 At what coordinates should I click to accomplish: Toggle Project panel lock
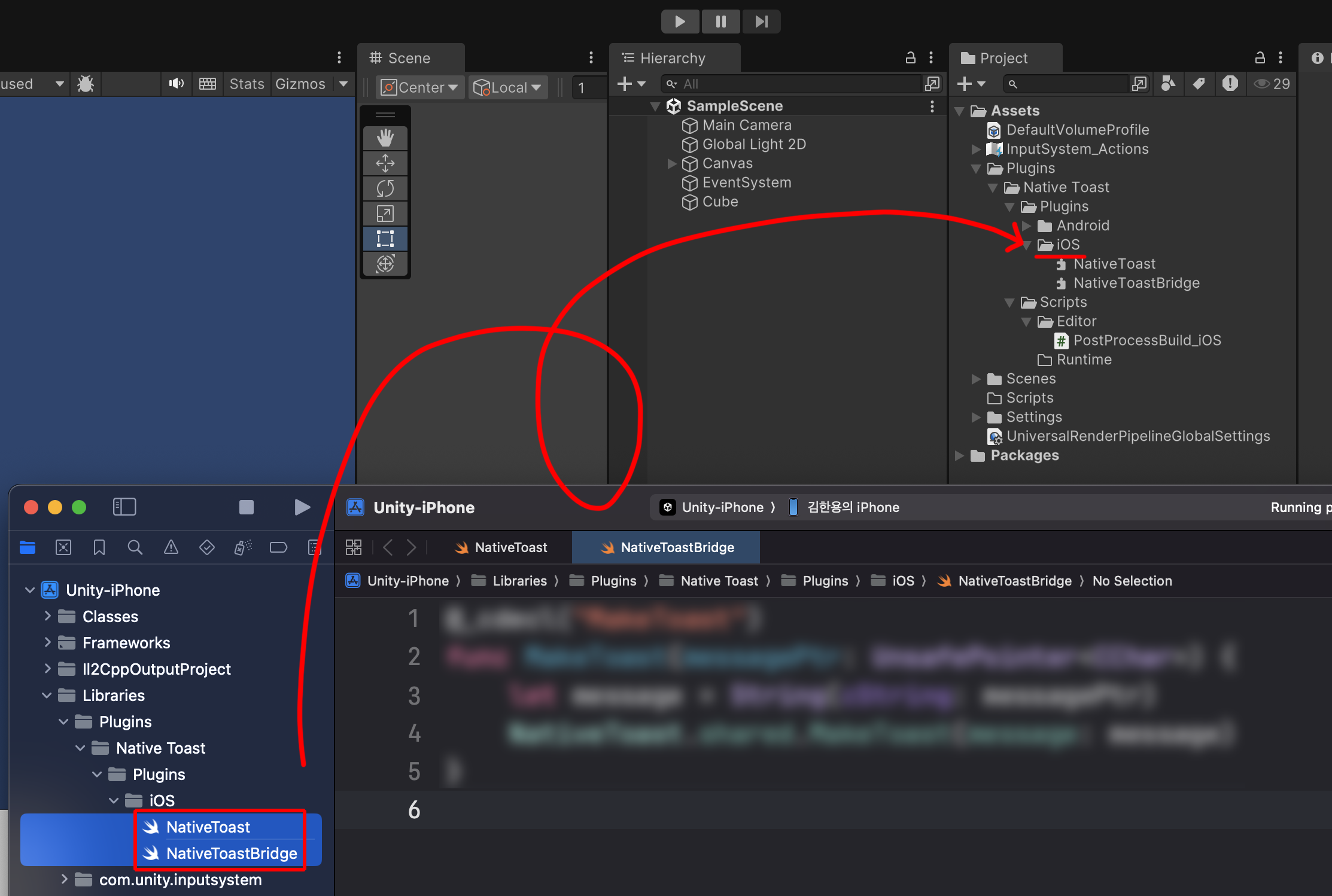1260,57
